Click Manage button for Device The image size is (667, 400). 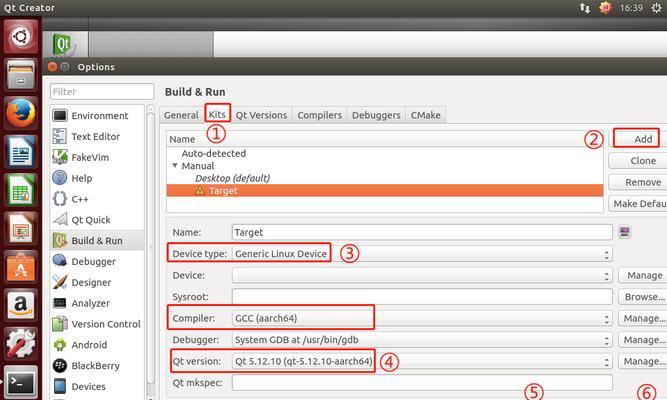tap(643, 275)
